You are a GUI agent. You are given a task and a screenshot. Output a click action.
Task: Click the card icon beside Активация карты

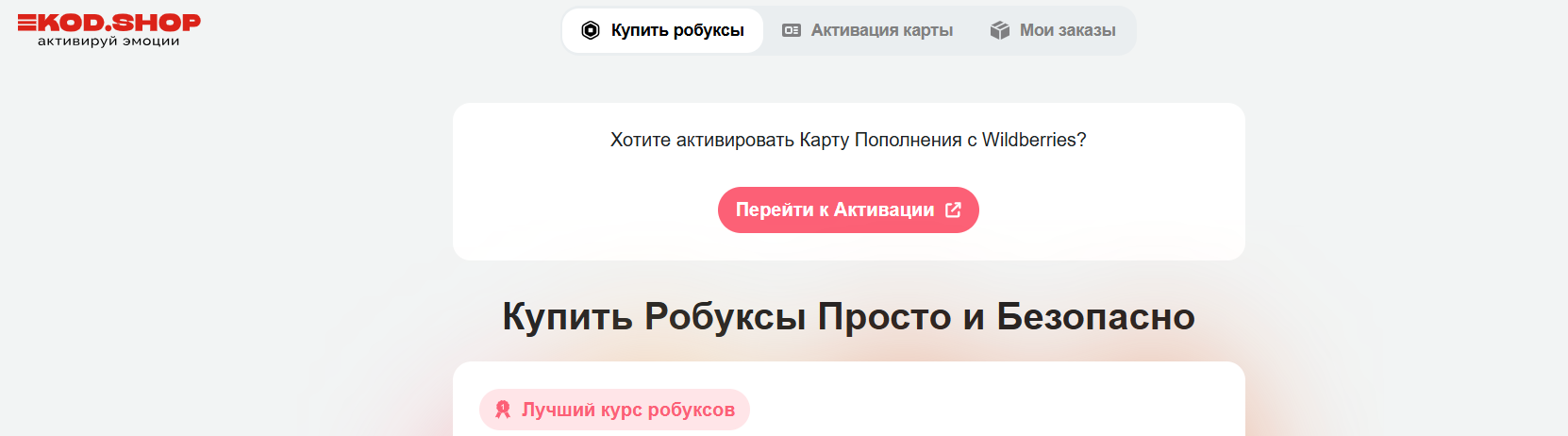pyautogui.click(x=792, y=30)
